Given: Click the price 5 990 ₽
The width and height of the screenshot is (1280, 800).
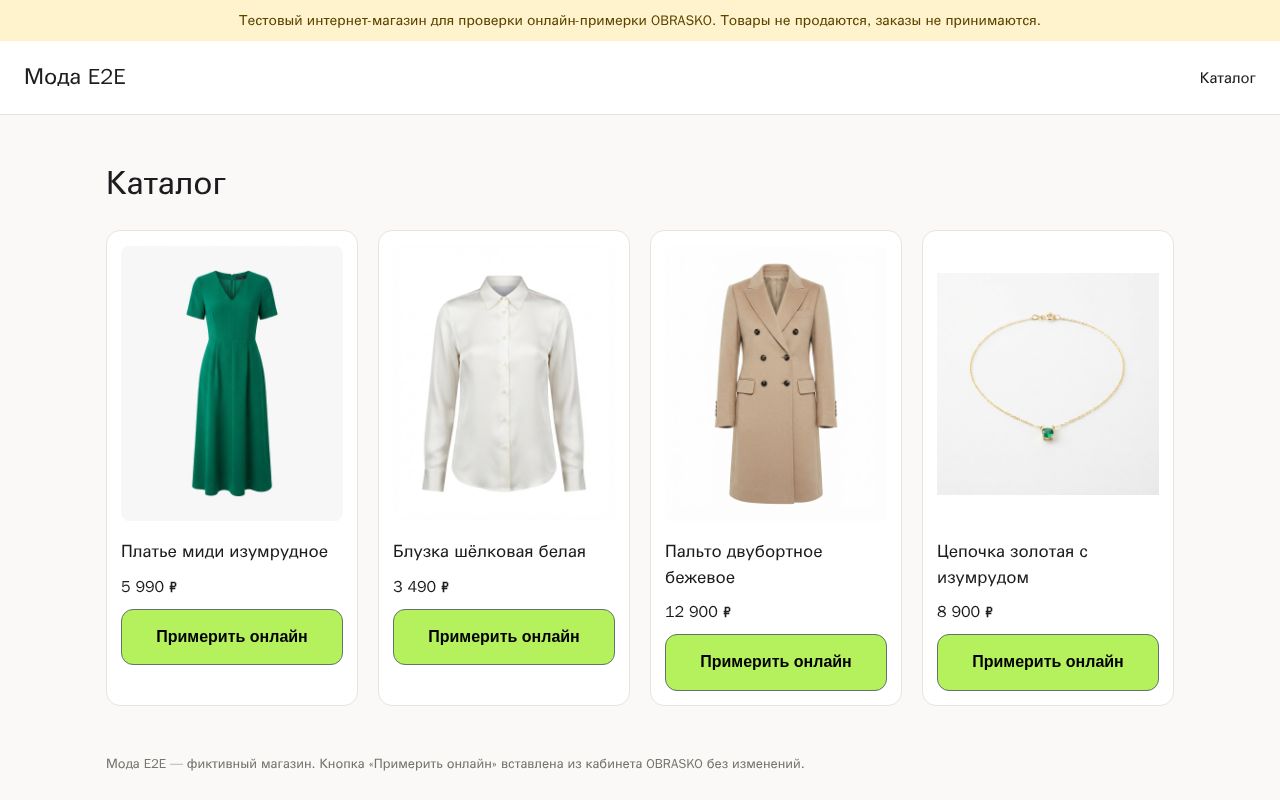Looking at the screenshot, I should click(149, 587).
